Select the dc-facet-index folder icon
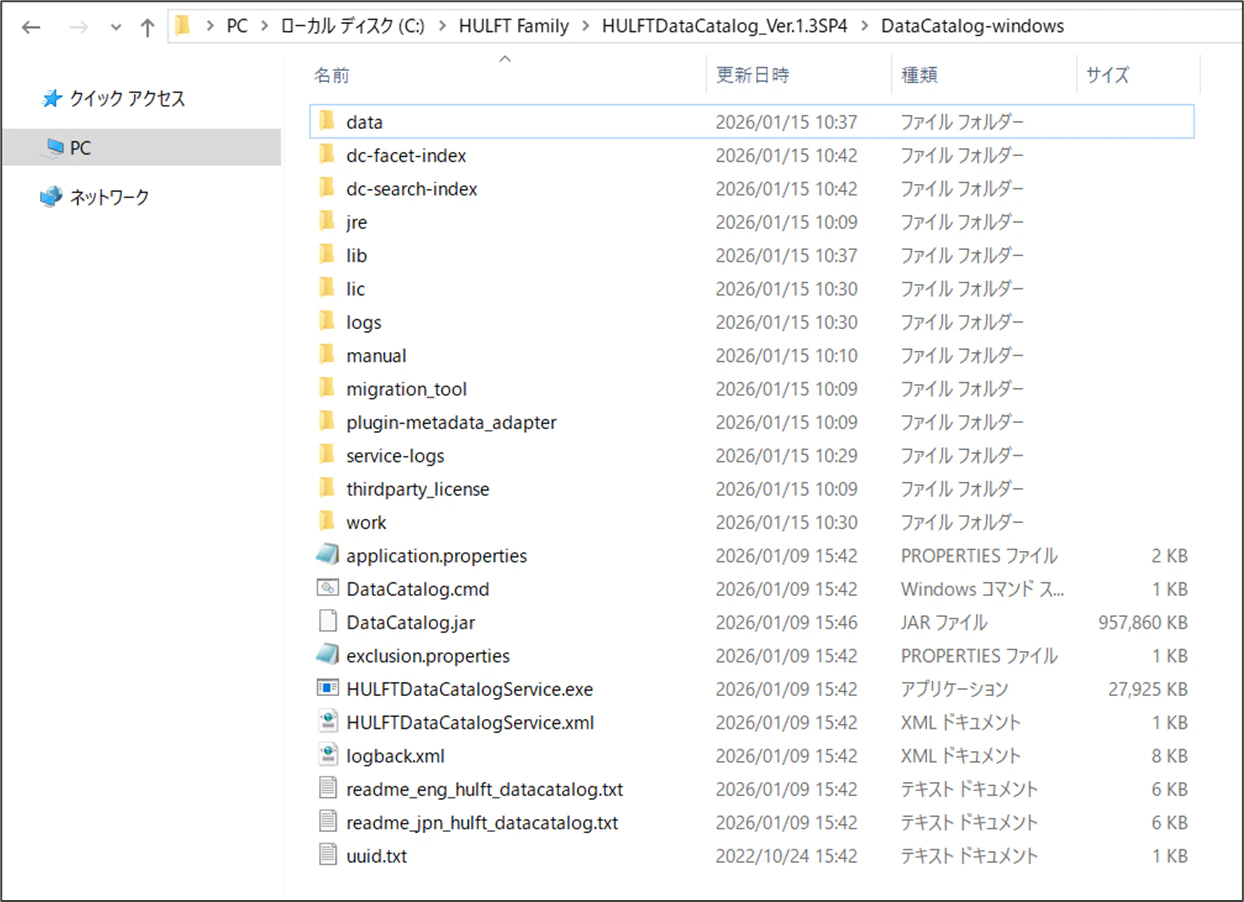The height and width of the screenshot is (902, 1244). click(326, 155)
